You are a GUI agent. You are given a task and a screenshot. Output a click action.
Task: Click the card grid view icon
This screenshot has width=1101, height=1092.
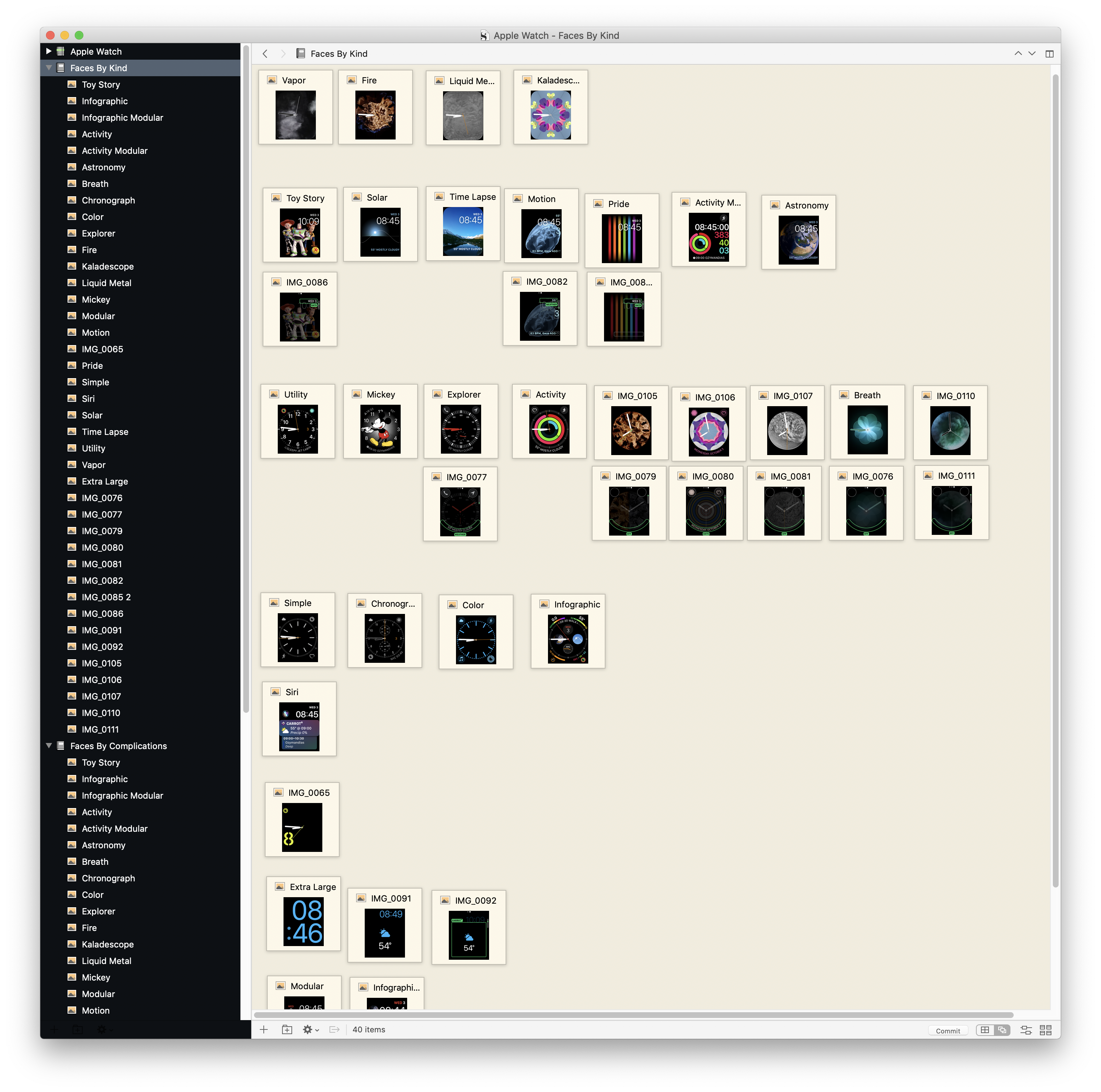click(1046, 1030)
